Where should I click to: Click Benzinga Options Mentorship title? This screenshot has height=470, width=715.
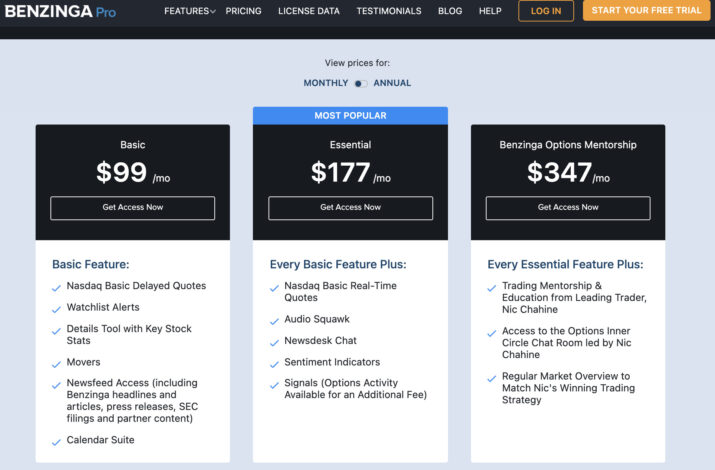click(568, 145)
